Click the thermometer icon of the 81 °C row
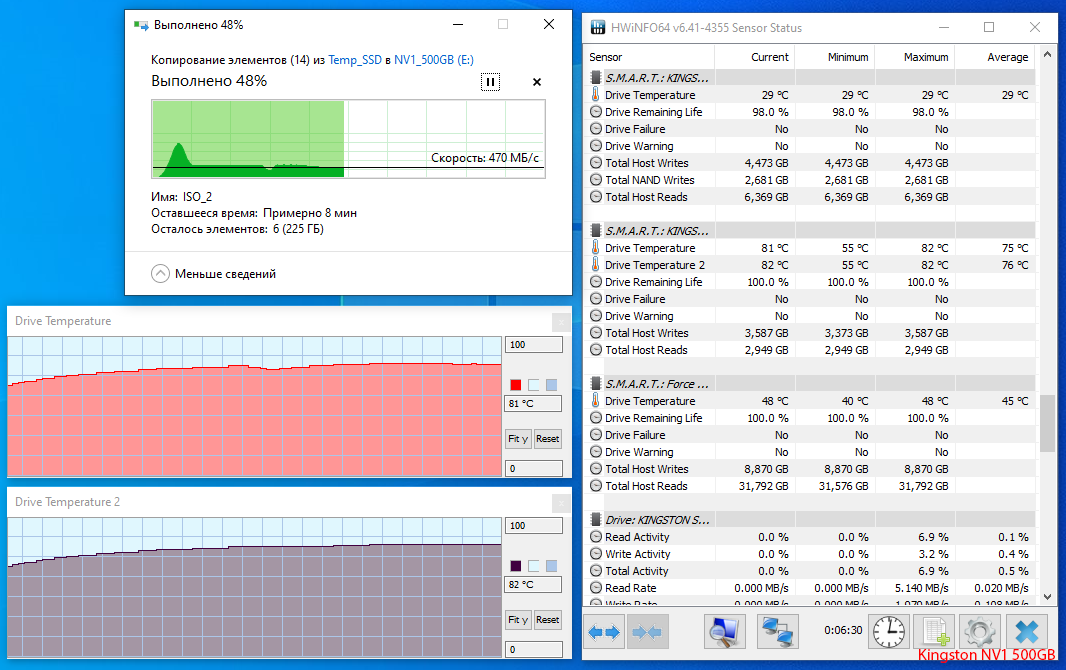This screenshot has width=1066, height=670. click(596, 247)
